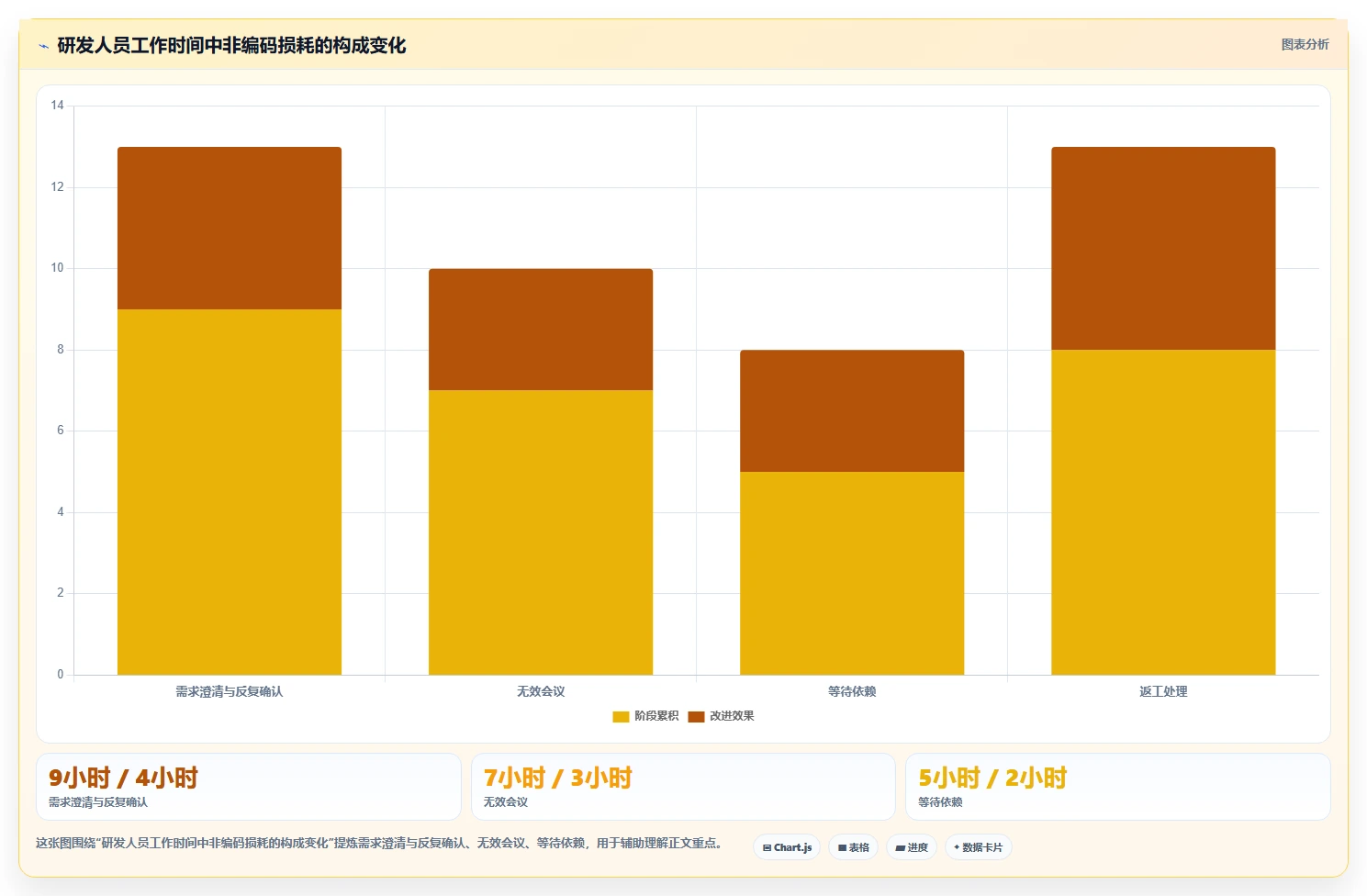Click the 无效会议 x-axis label
The height and width of the screenshot is (896, 1367).
(541, 691)
